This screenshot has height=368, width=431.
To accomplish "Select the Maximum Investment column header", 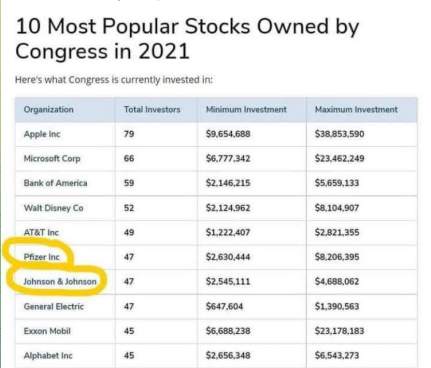I will click(x=356, y=110).
